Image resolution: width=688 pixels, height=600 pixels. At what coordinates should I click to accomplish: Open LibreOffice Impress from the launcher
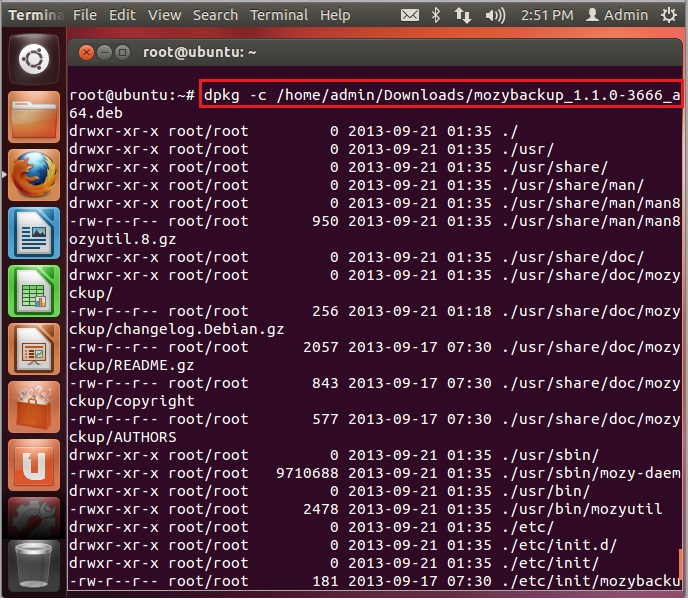point(34,349)
